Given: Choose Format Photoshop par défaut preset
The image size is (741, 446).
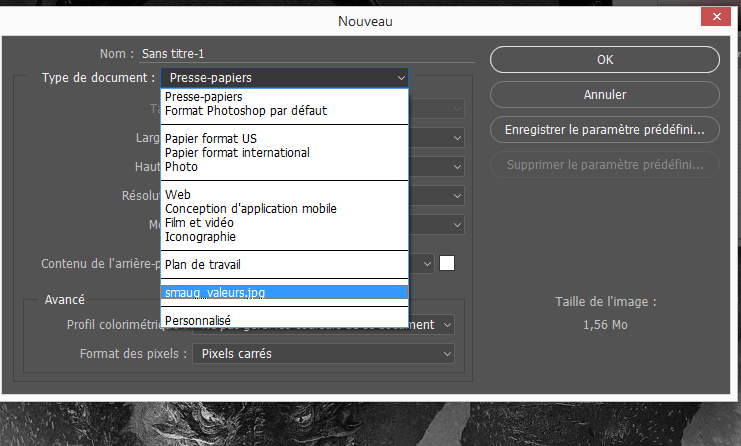Looking at the screenshot, I should [x=246, y=111].
